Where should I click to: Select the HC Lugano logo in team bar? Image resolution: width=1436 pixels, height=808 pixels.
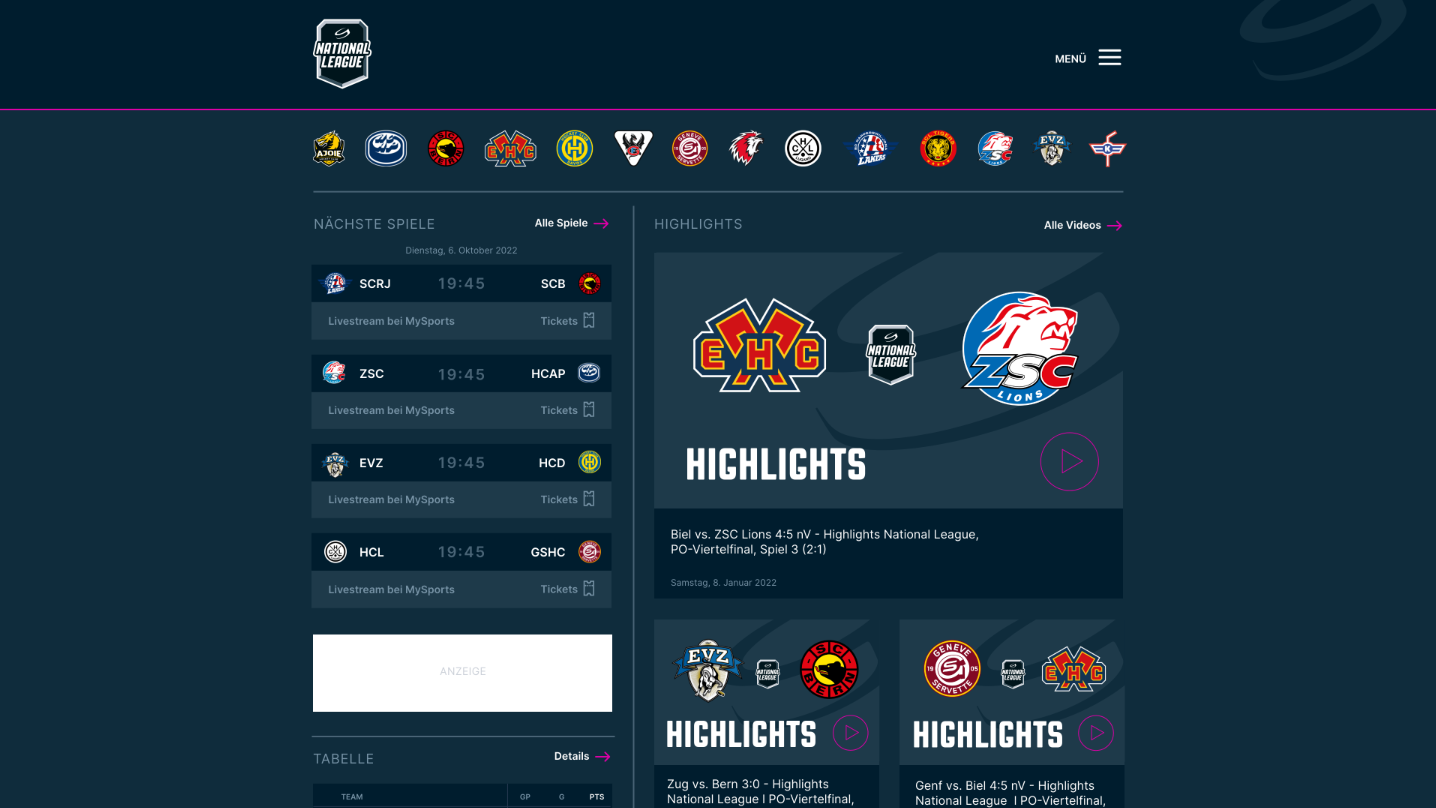point(803,149)
